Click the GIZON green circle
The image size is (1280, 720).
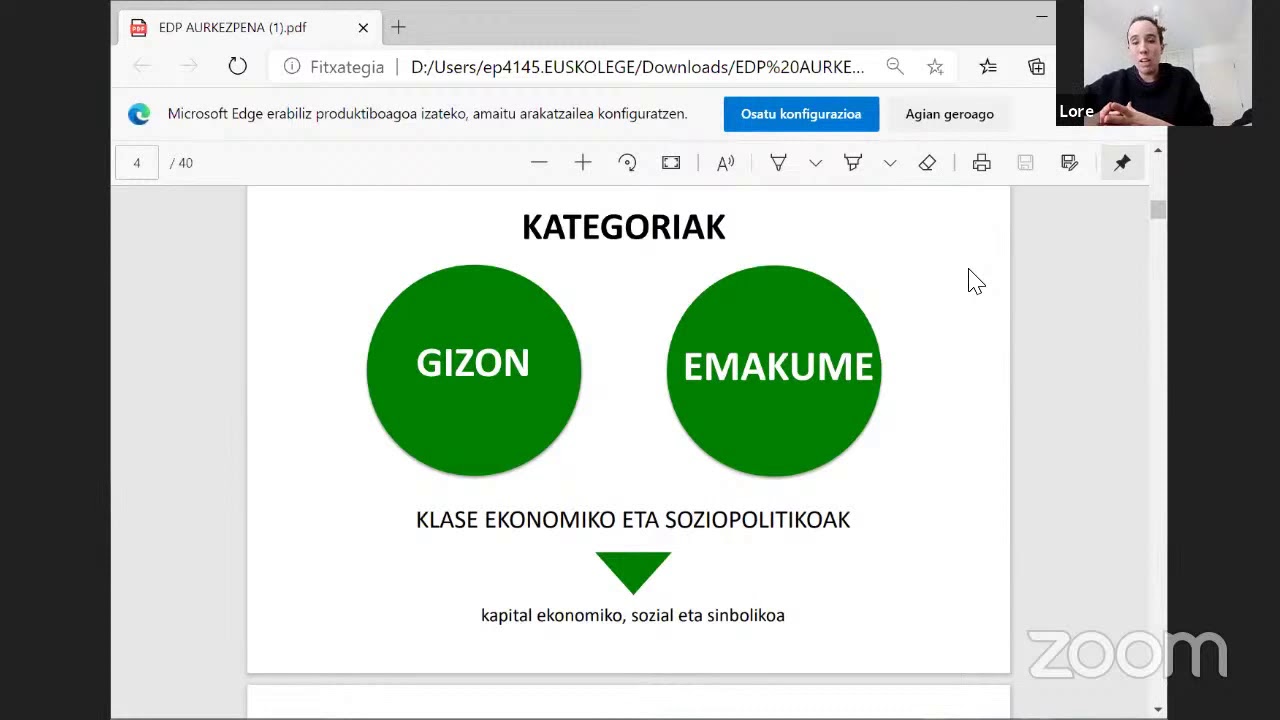click(x=474, y=371)
